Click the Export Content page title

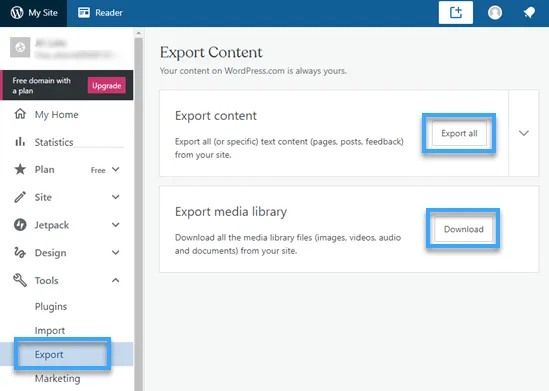point(211,53)
